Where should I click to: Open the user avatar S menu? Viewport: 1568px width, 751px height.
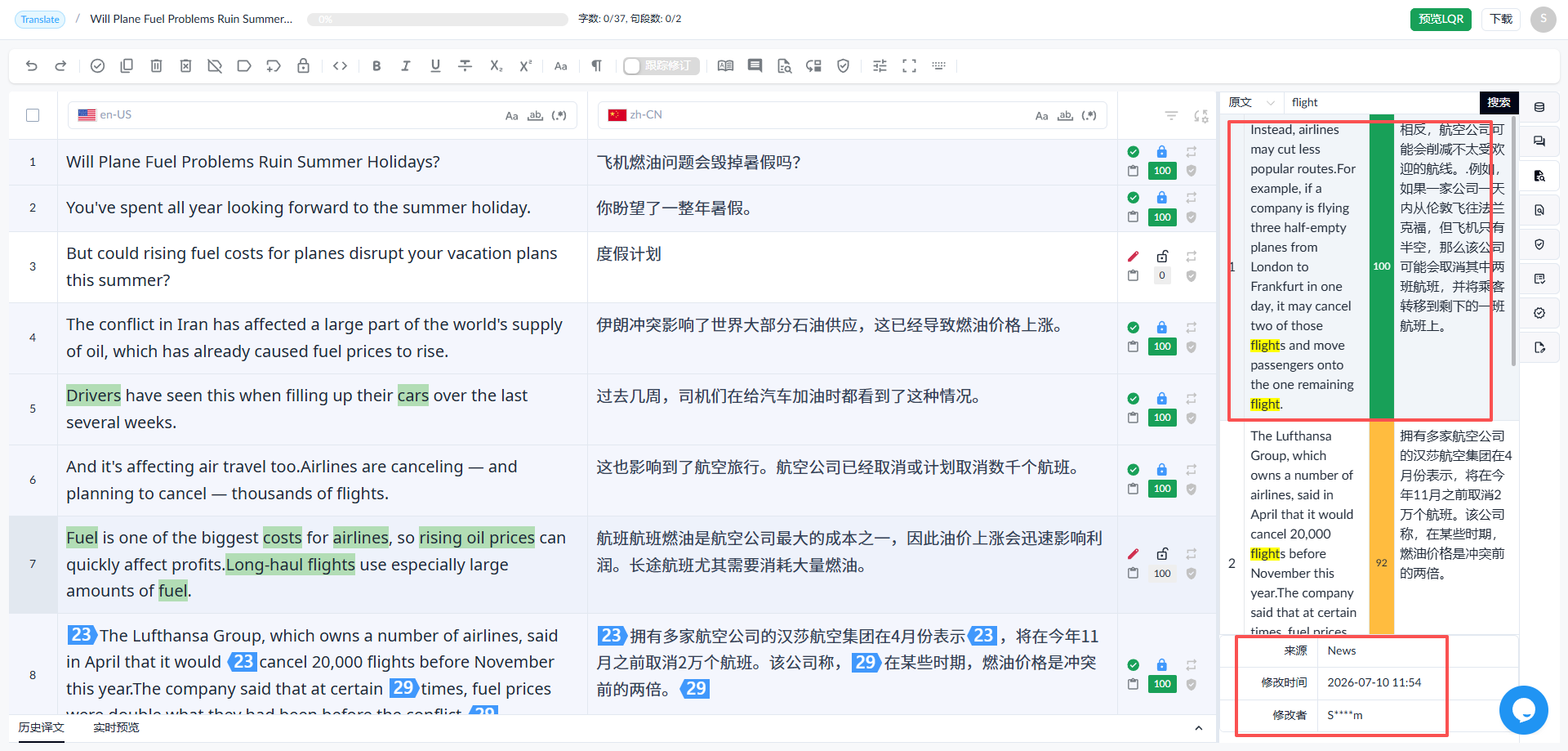(1543, 19)
